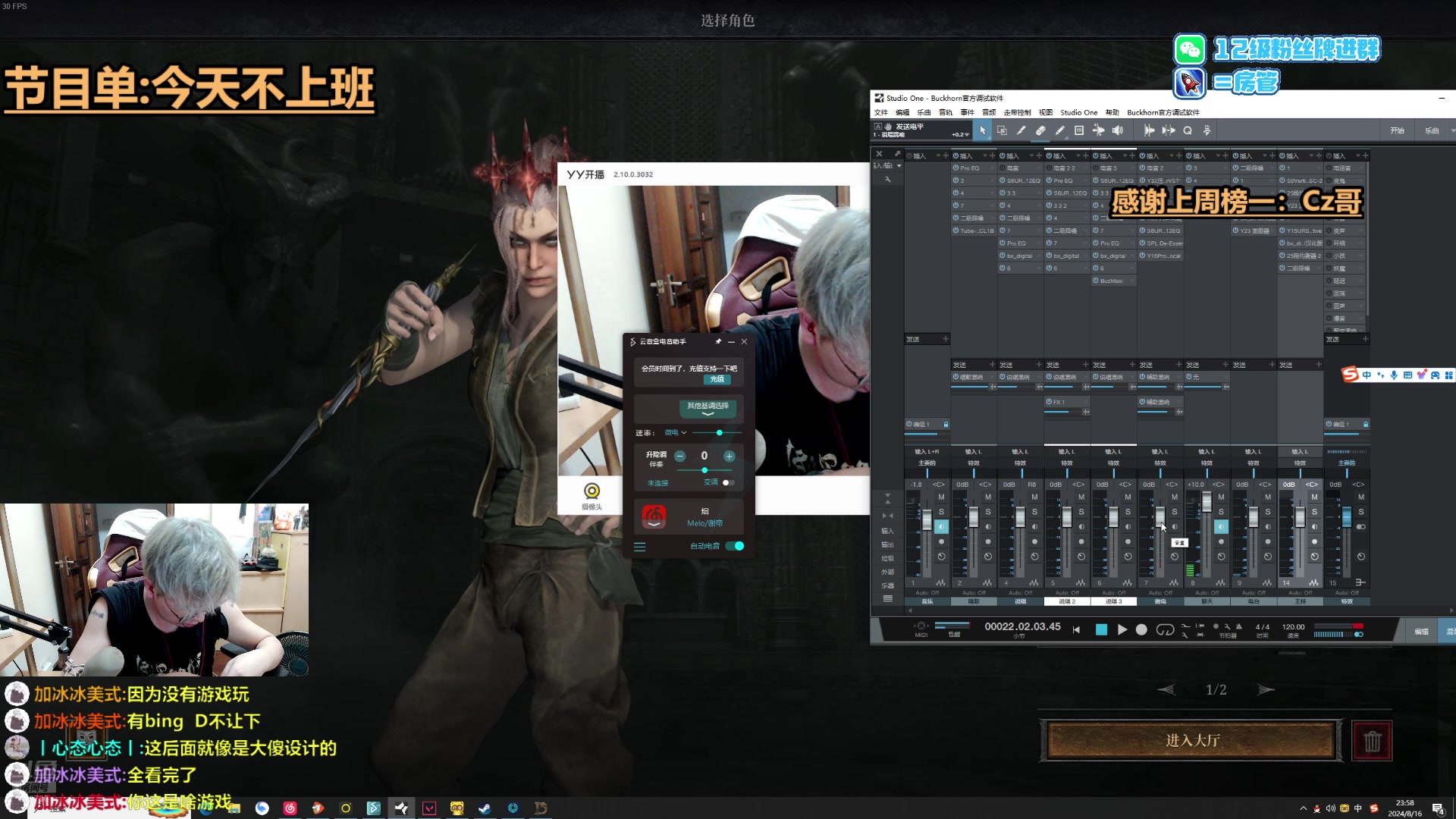The image size is (1456, 819).
Task: Open the notification center in system tray
Action: [x=1438, y=808]
